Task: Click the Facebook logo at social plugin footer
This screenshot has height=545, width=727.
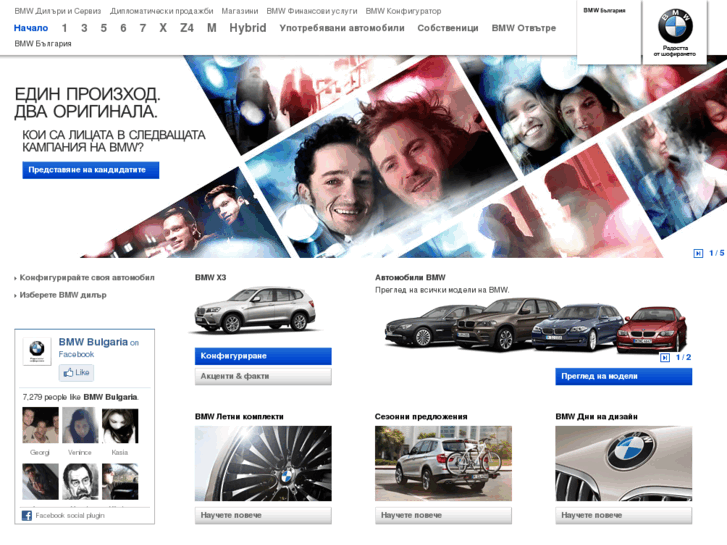Action: [27, 515]
